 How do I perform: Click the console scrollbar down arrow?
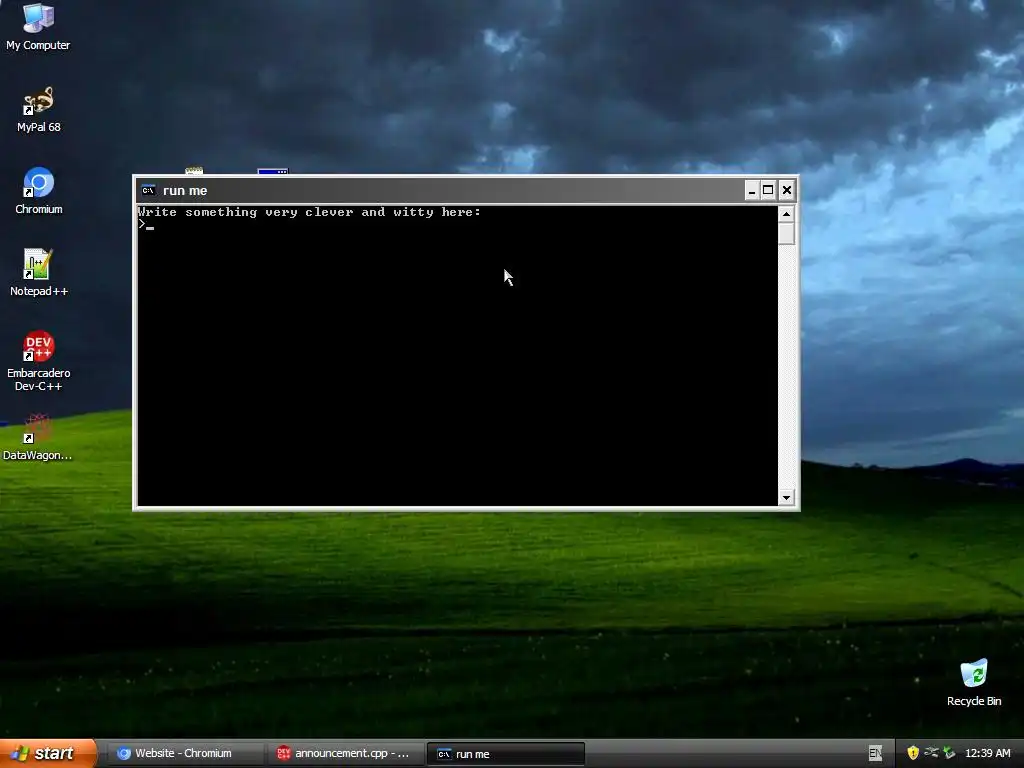point(786,498)
